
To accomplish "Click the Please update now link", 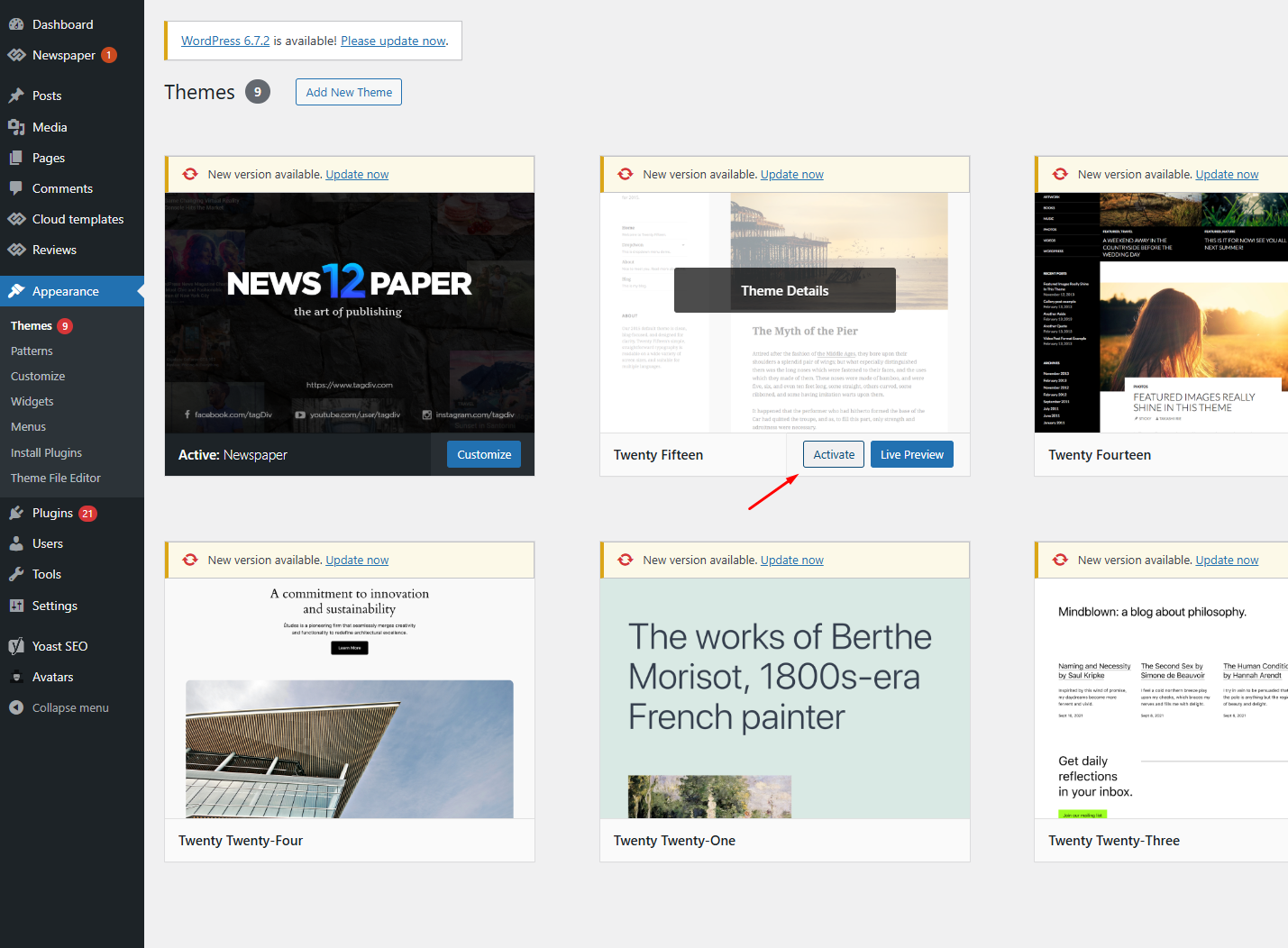I will click(393, 41).
